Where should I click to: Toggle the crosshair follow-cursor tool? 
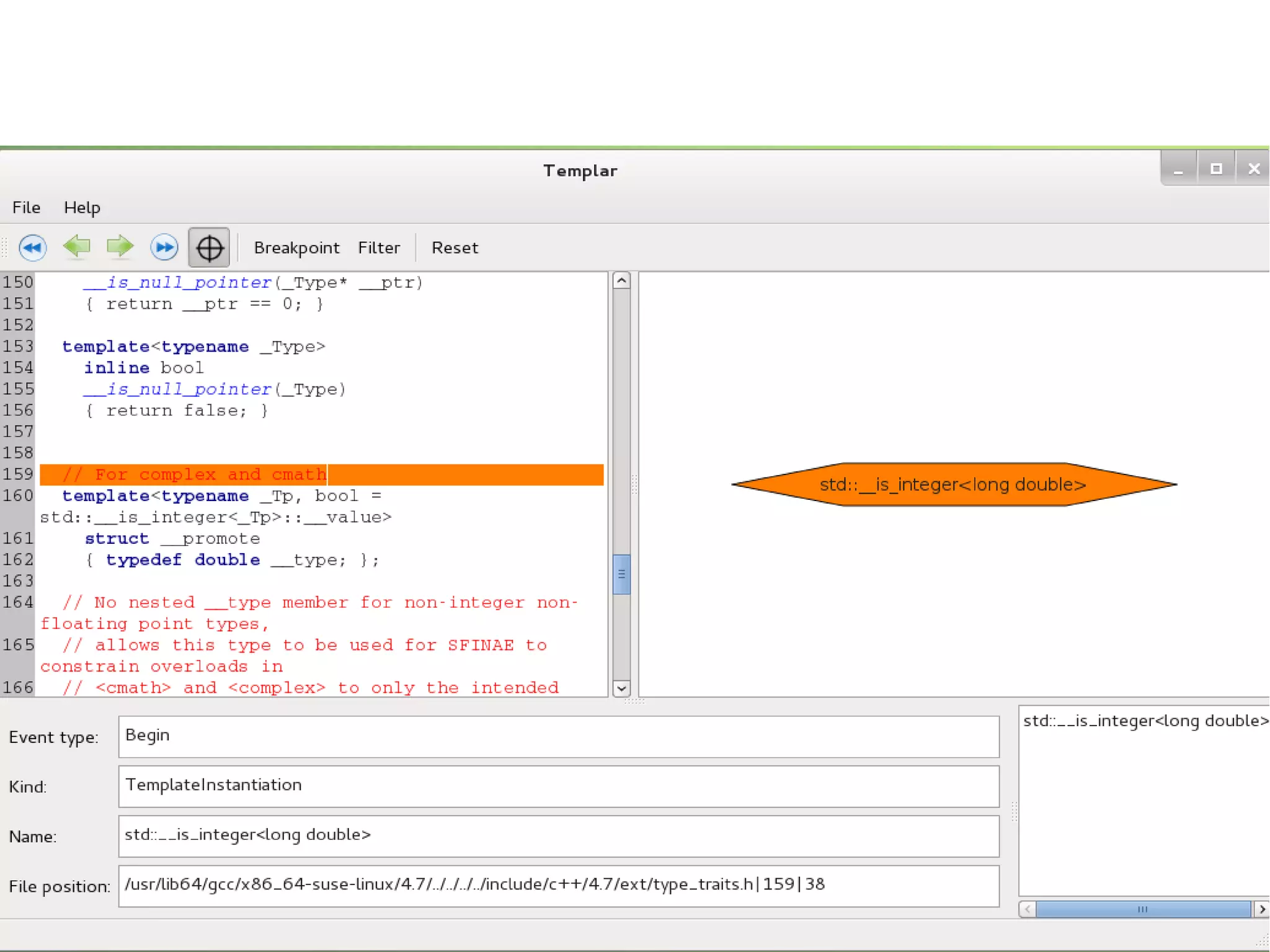click(x=209, y=247)
